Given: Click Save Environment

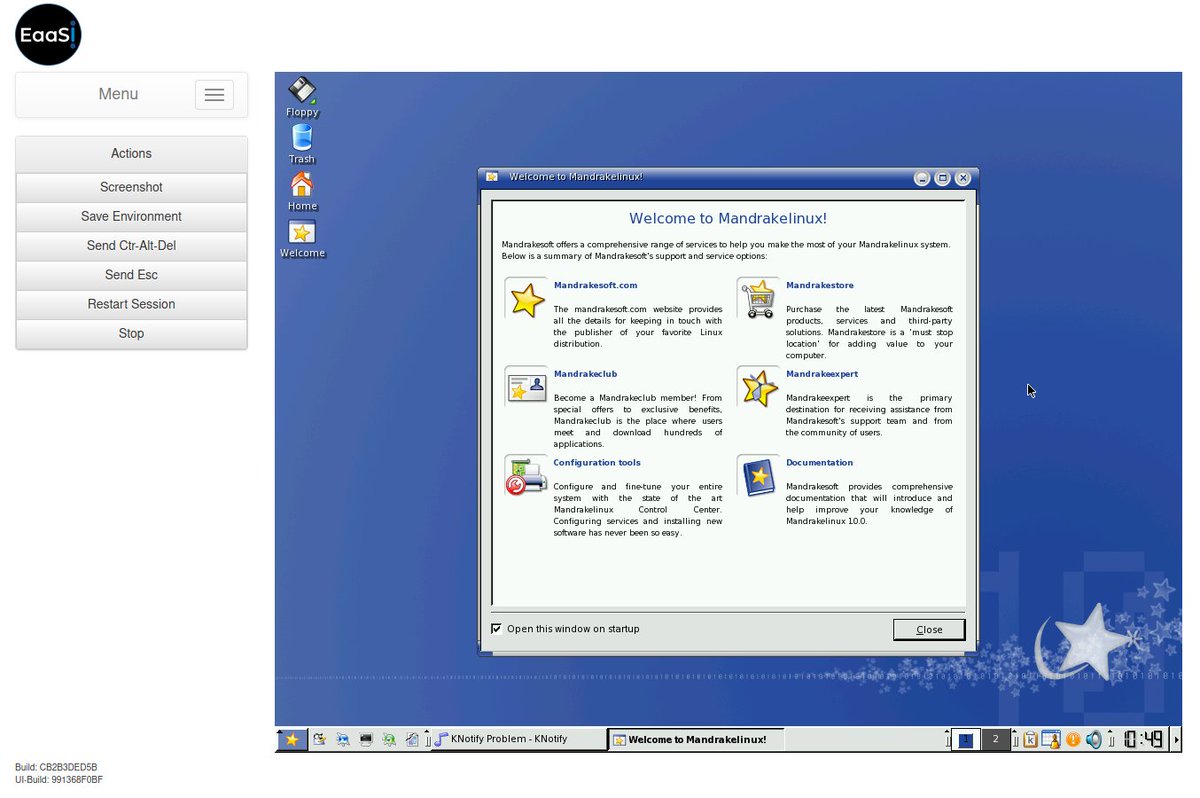Looking at the screenshot, I should [x=131, y=216].
